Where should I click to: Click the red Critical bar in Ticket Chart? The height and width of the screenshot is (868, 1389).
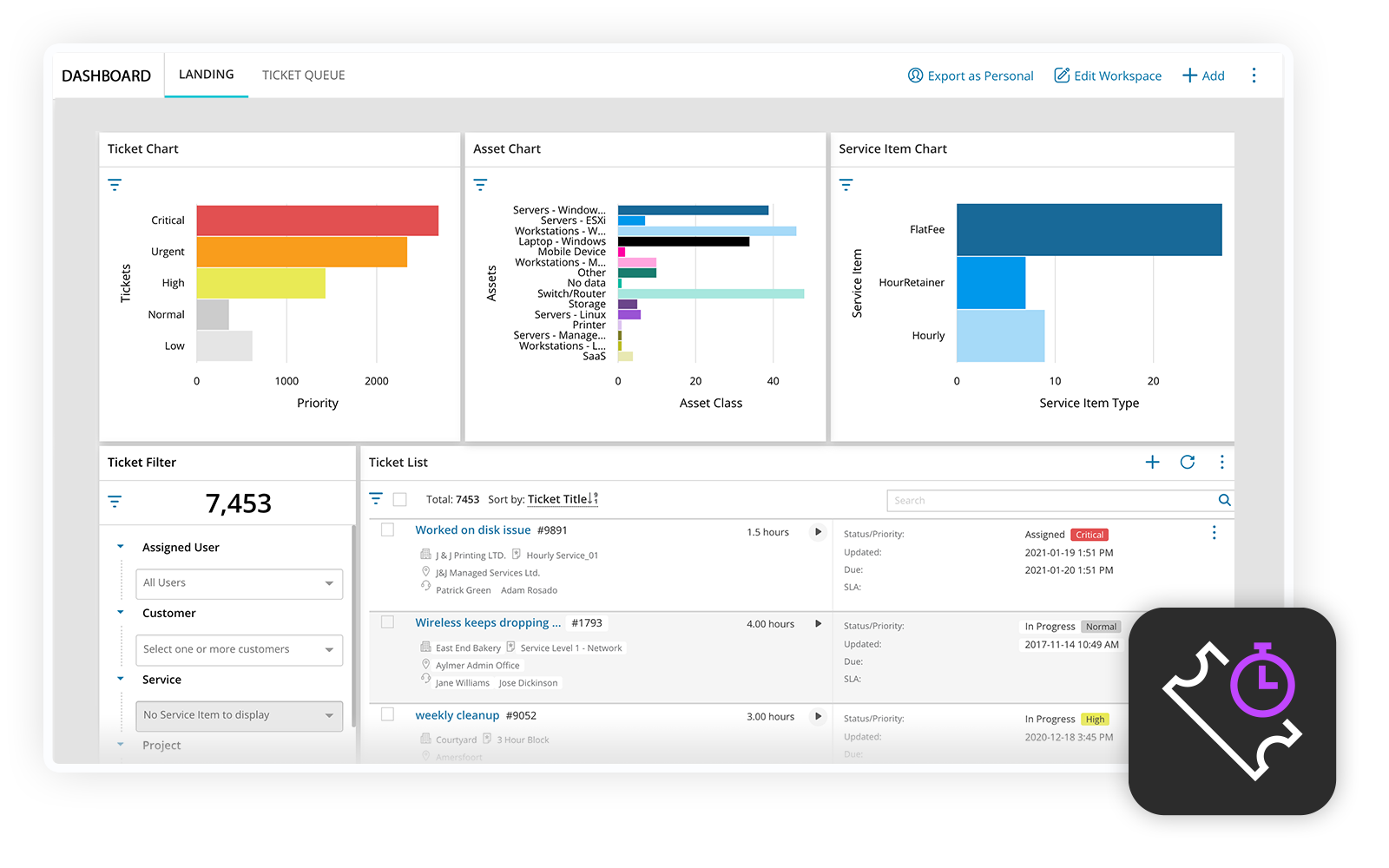click(x=317, y=220)
